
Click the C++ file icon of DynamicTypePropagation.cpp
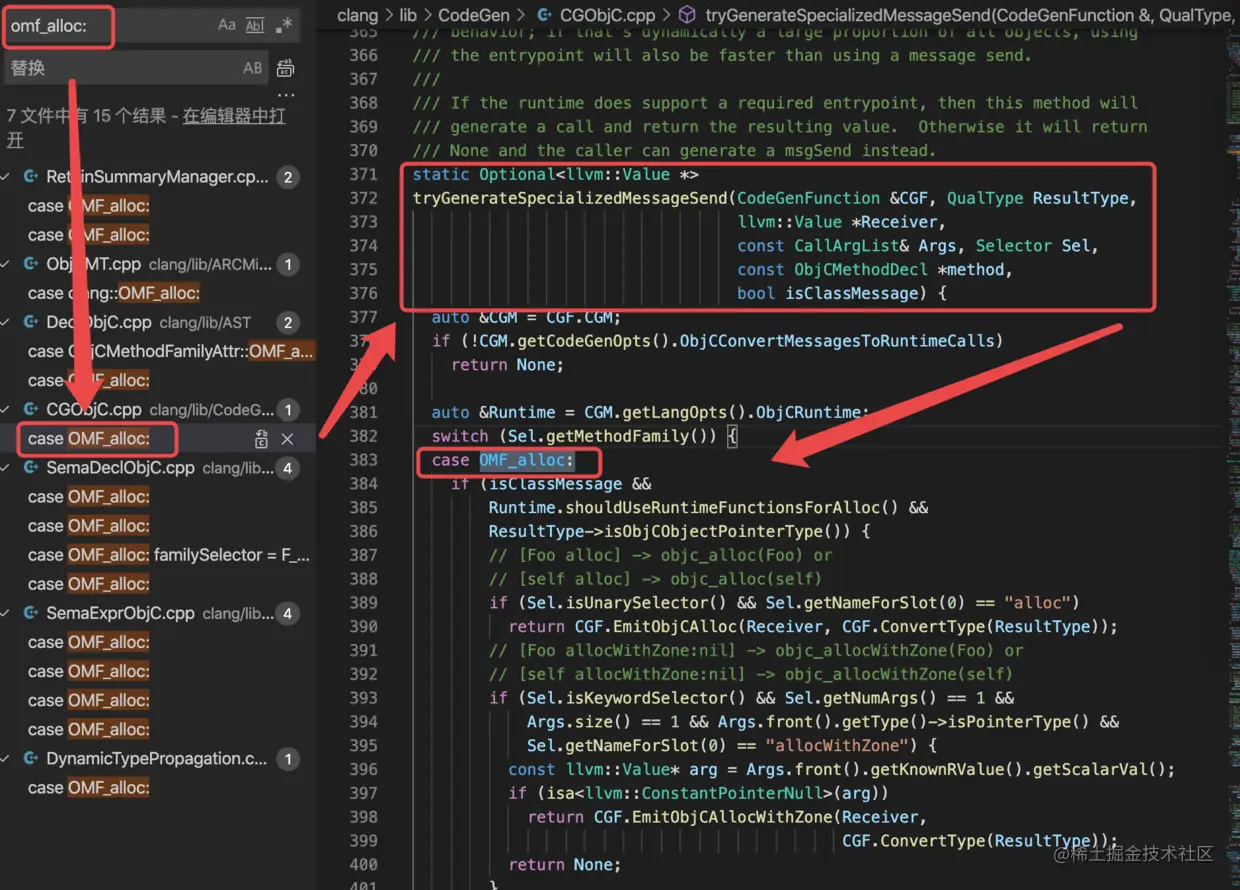coord(31,758)
